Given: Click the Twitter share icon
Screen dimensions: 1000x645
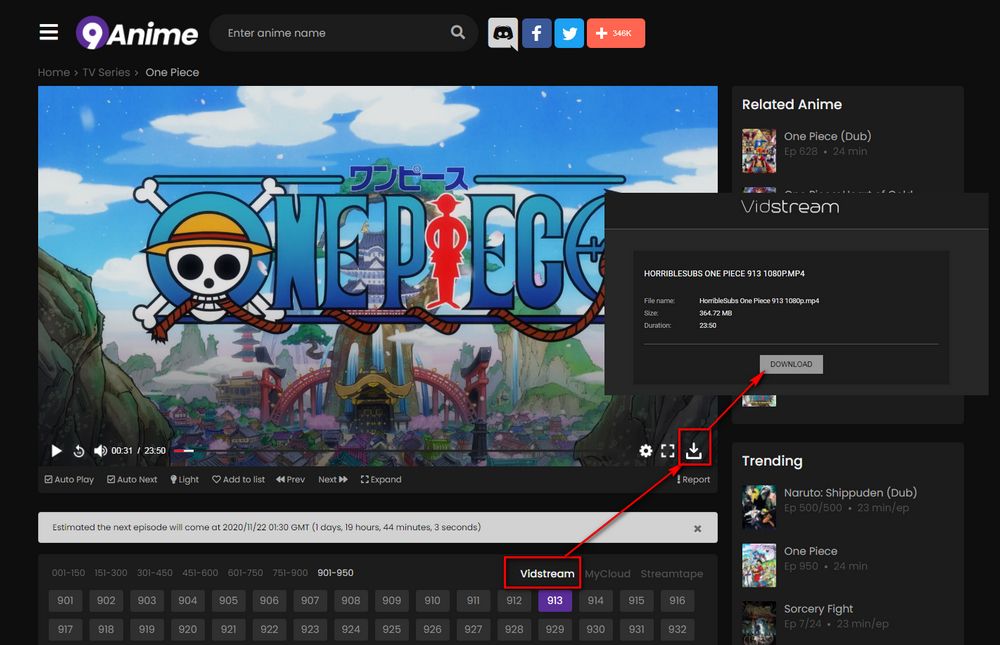Looking at the screenshot, I should click(x=569, y=33).
